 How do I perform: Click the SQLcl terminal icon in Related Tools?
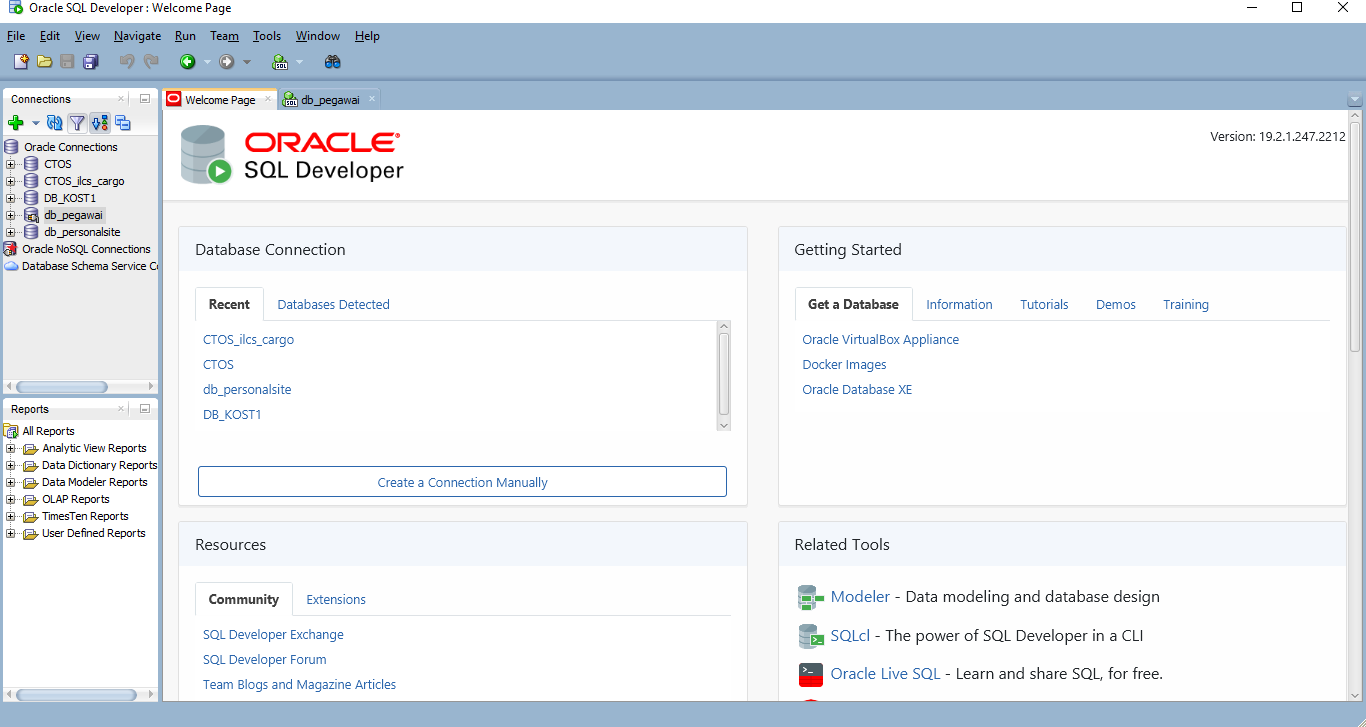pyautogui.click(x=810, y=636)
